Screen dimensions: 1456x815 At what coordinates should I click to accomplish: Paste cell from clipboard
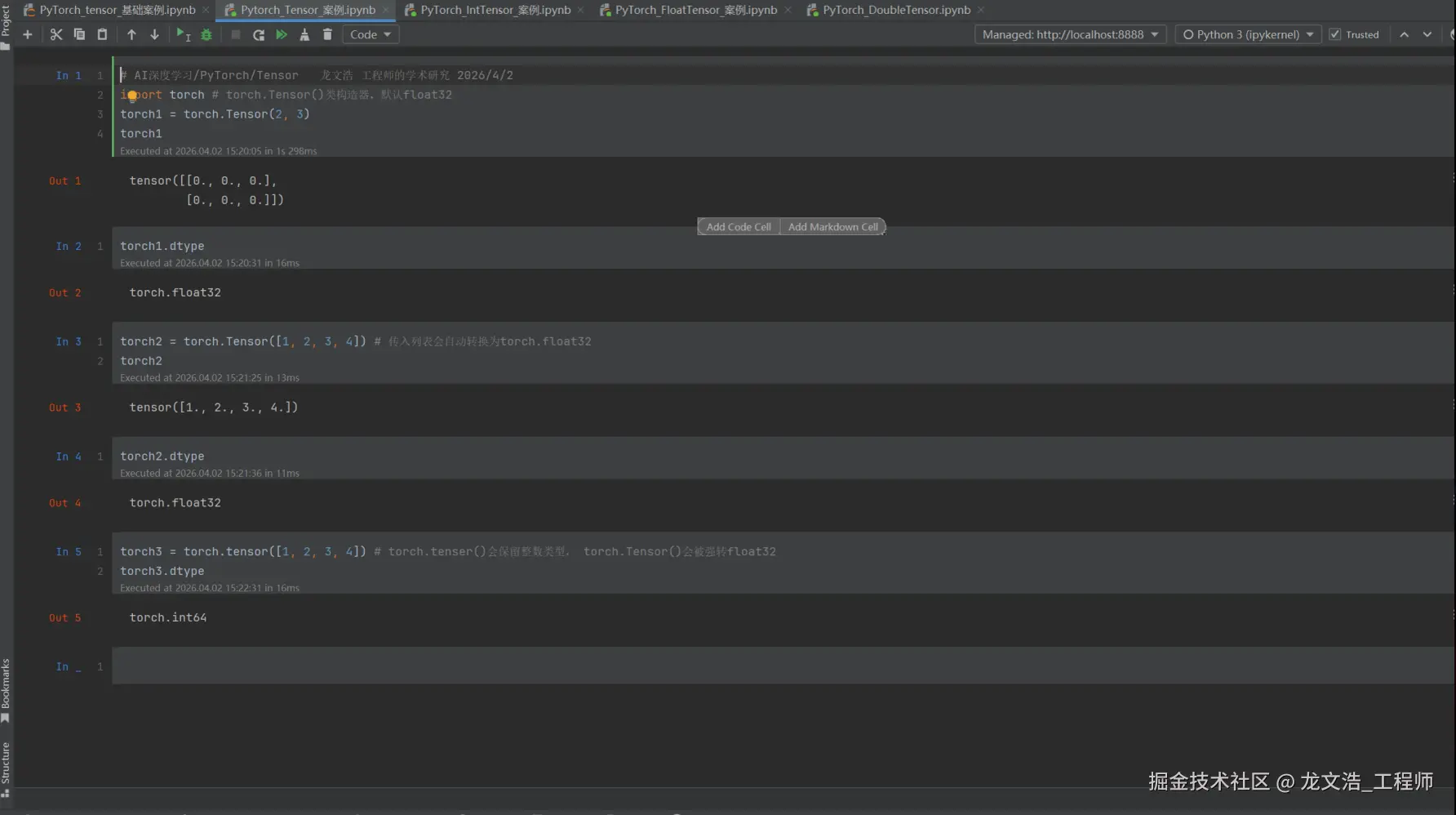point(102,34)
